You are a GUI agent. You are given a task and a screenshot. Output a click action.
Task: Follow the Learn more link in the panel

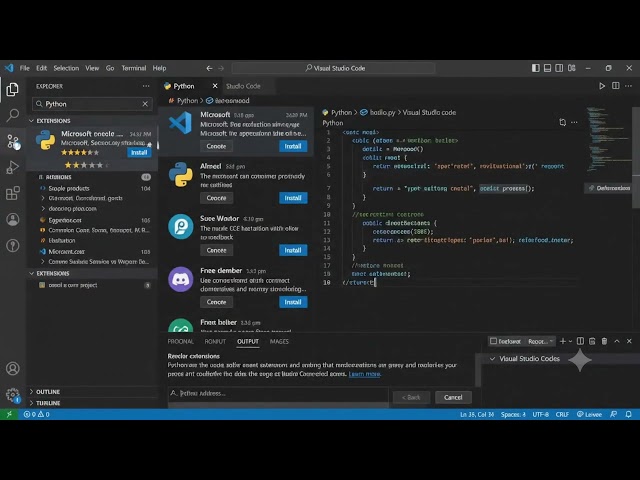(364, 374)
